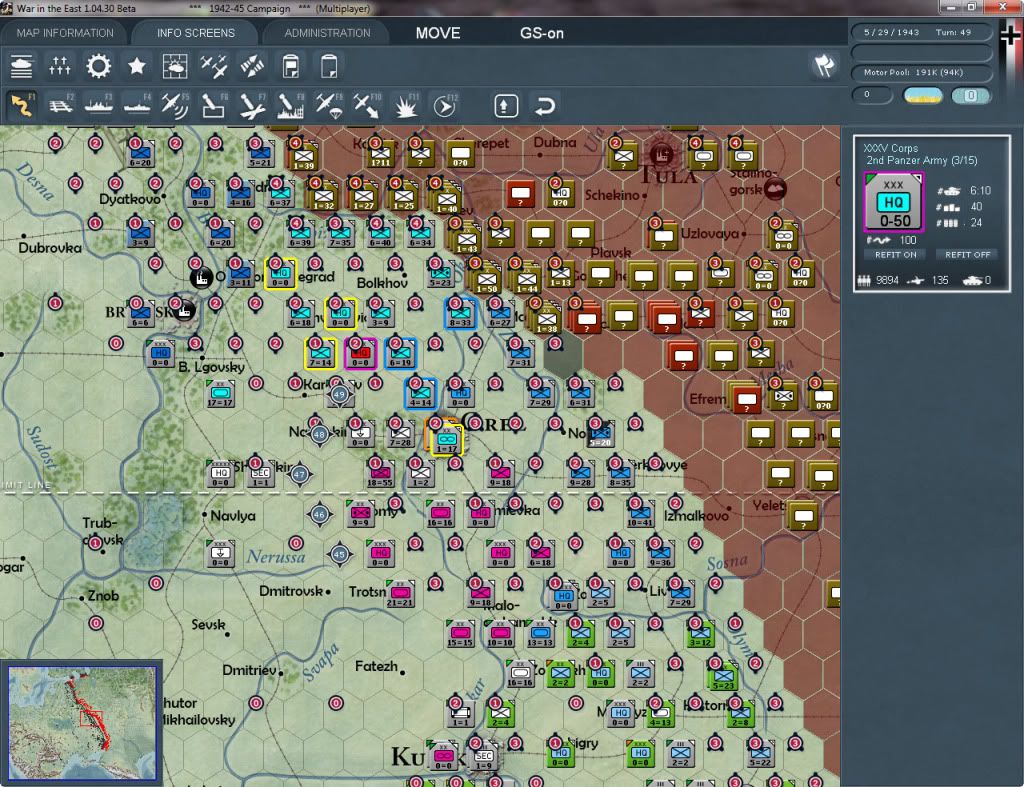
Task: Click the F12 end turn icon
Action: (x=445, y=105)
